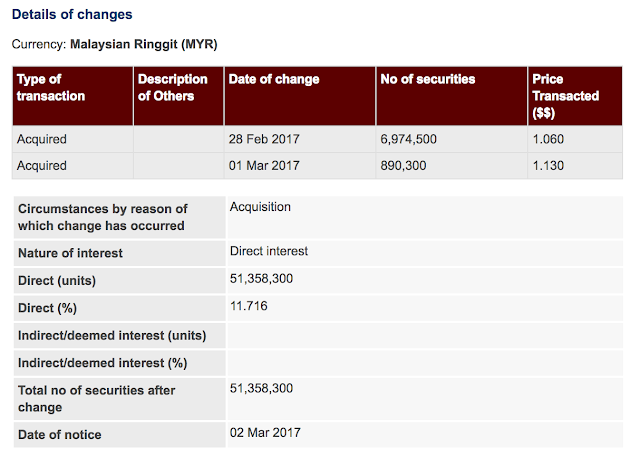This screenshot has height=476, width=640.
Task: Click the "Direct interest" nature value
Action: tap(268, 252)
